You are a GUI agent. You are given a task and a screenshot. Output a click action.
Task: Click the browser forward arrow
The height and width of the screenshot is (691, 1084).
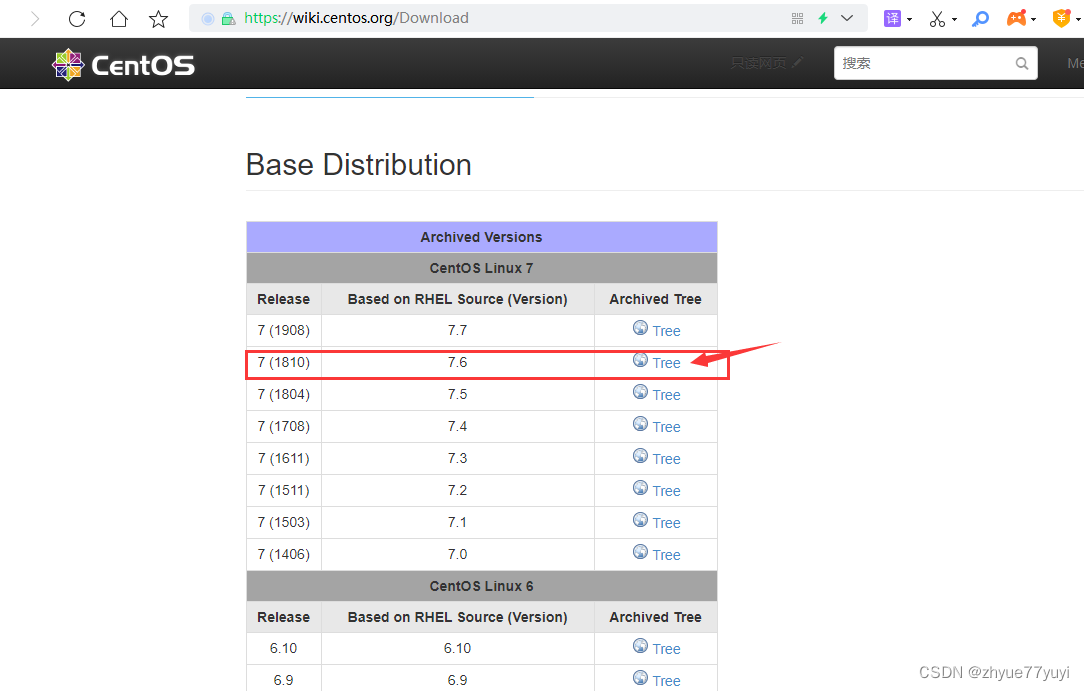(35, 19)
